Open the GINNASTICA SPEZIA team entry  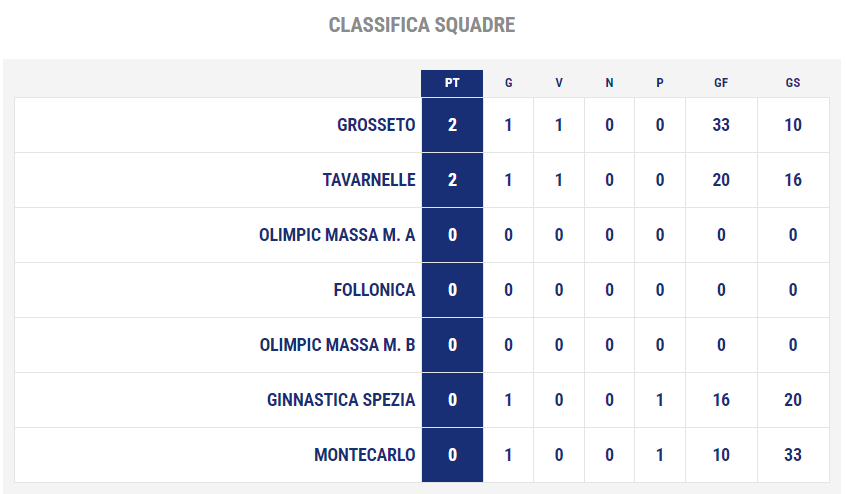(341, 400)
